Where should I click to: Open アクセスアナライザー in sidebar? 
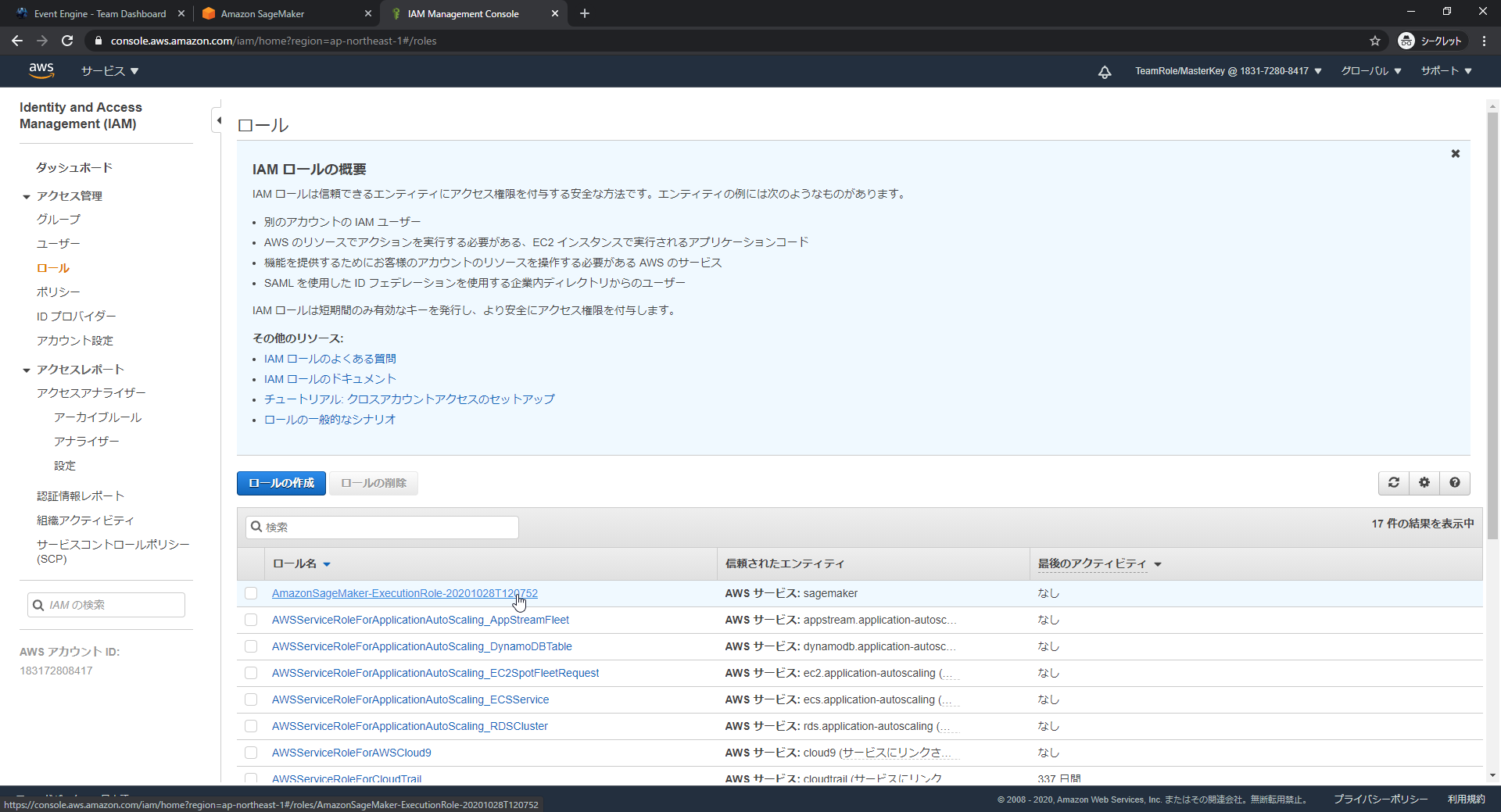tap(91, 393)
